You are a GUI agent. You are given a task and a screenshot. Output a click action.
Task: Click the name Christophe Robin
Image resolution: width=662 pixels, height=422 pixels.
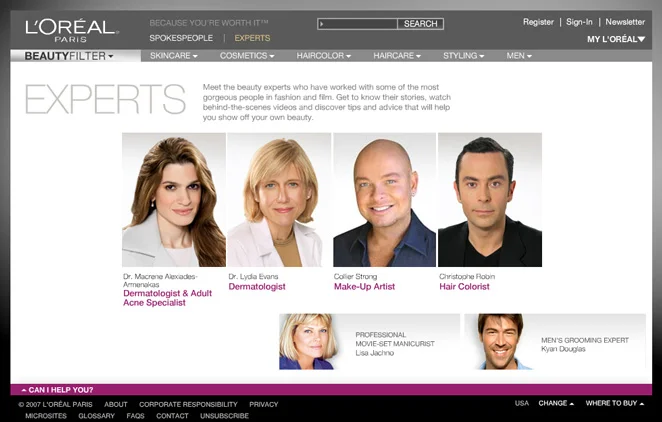coord(467,276)
